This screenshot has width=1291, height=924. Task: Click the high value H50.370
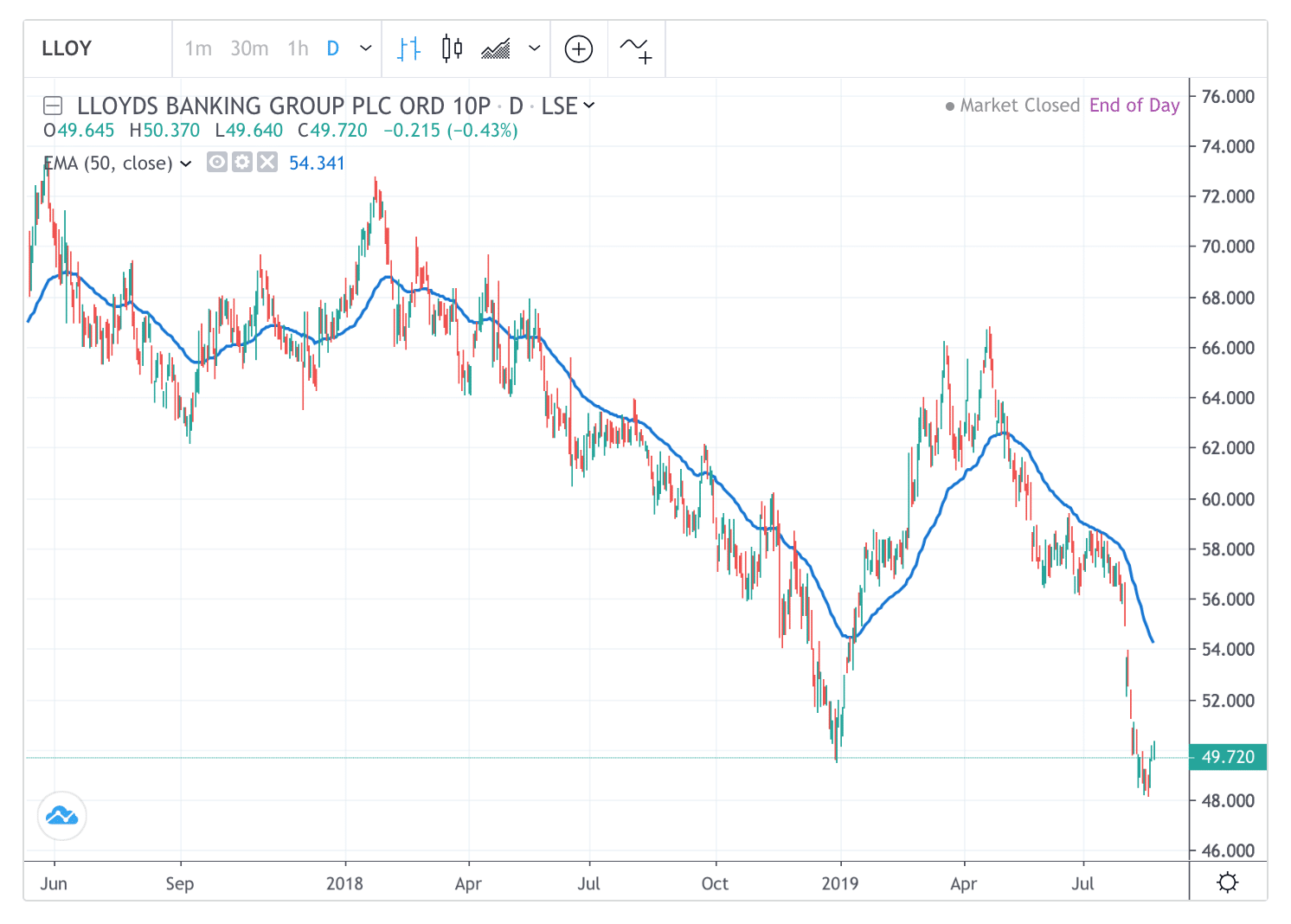(x=164, y=131)
